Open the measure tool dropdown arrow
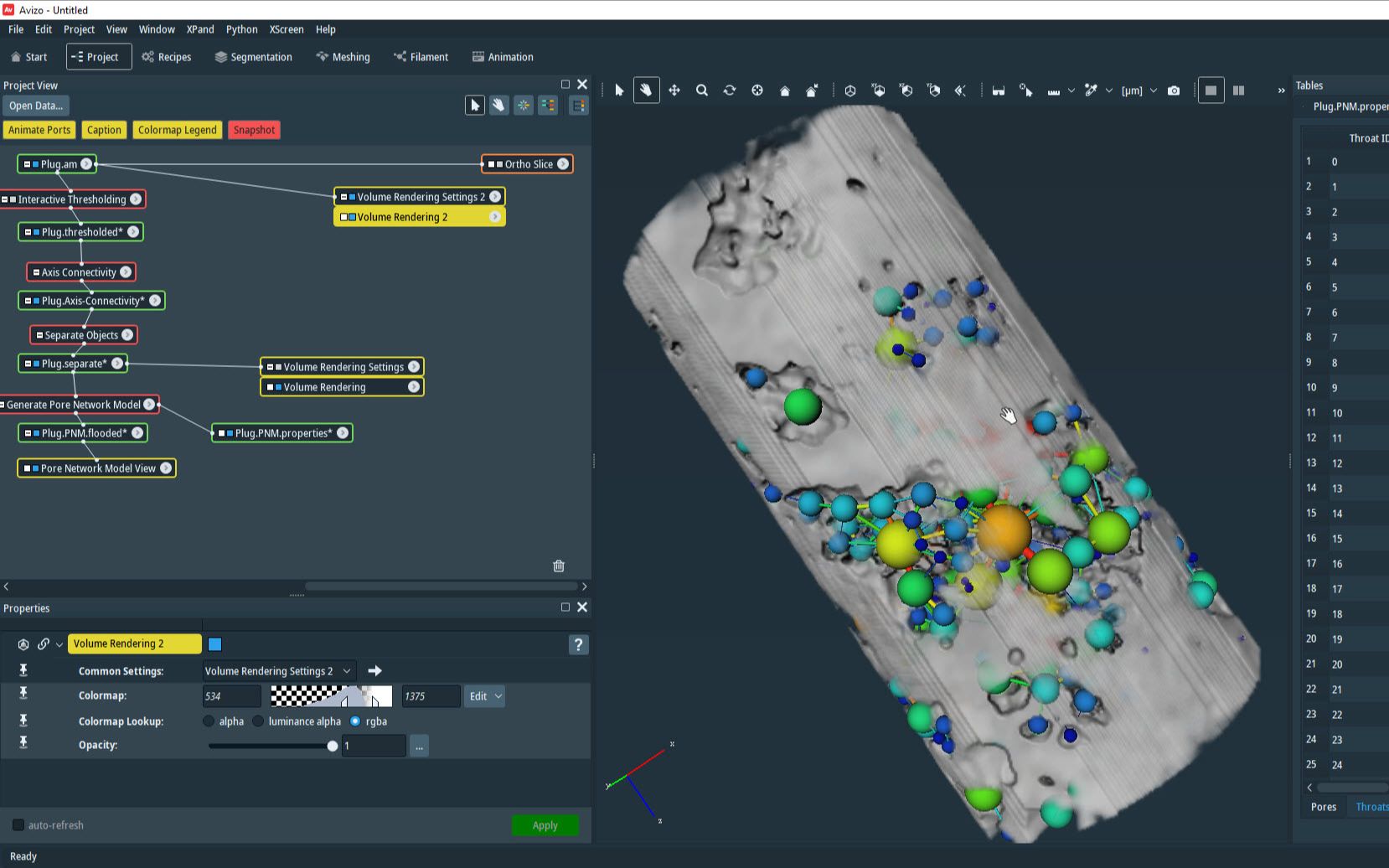Viewport: 1389px width, 868px height. [x=1071, y=90]
